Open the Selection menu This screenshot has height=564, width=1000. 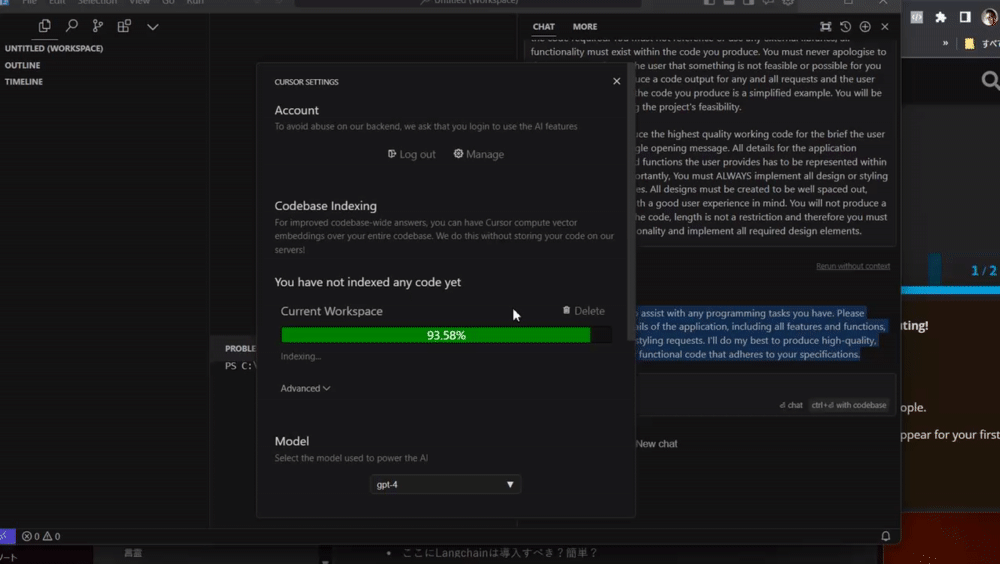point(97,3)
